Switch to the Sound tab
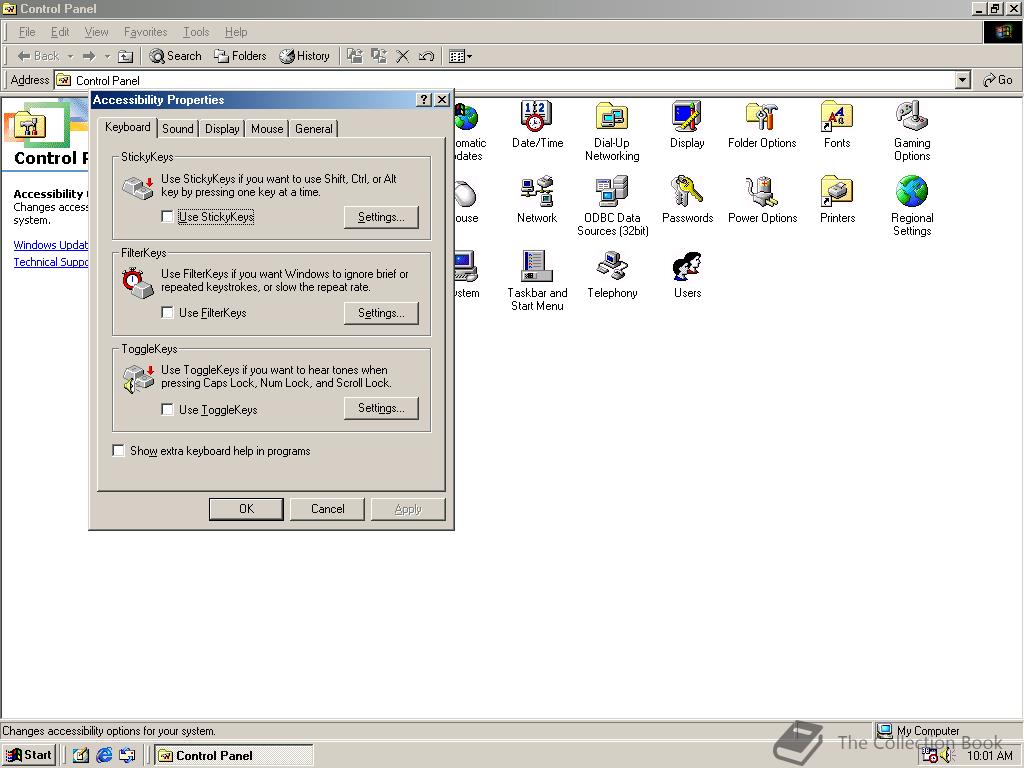The height and width of the screenshot is (768, 1024). [178, 129]
